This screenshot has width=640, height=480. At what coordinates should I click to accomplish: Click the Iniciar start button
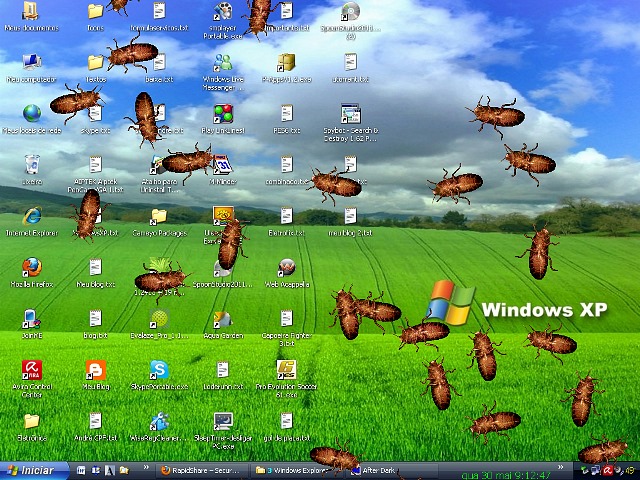click(33, 471)
